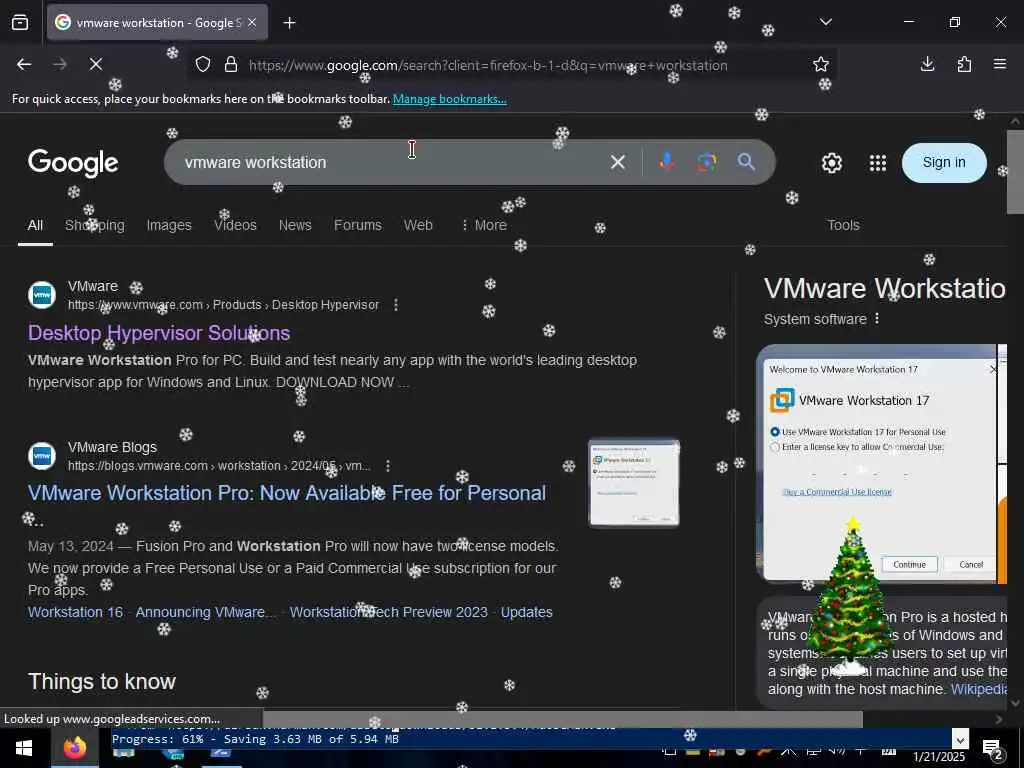Viewport: 1024px width, 768px height.
Task: Close the vmware workstation Google tab
Action: point(252,23)
